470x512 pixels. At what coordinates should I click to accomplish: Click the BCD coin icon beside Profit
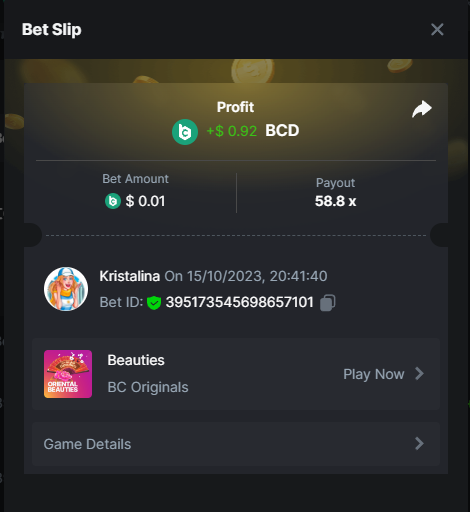185,132
